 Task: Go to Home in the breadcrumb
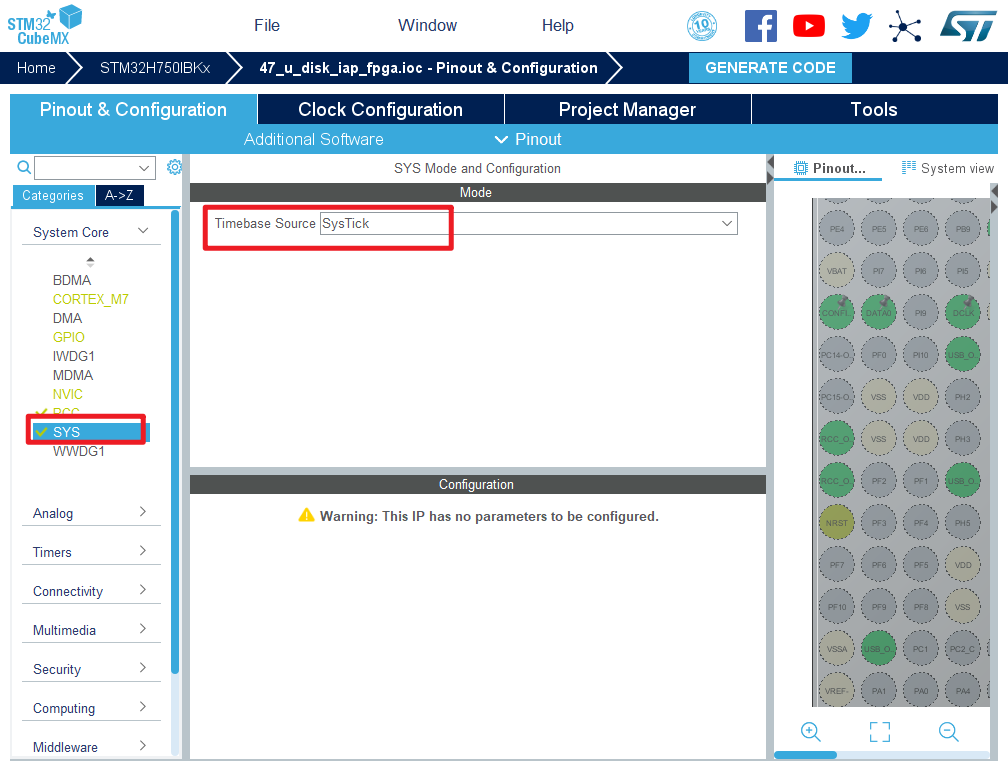(x=36, y=68)
